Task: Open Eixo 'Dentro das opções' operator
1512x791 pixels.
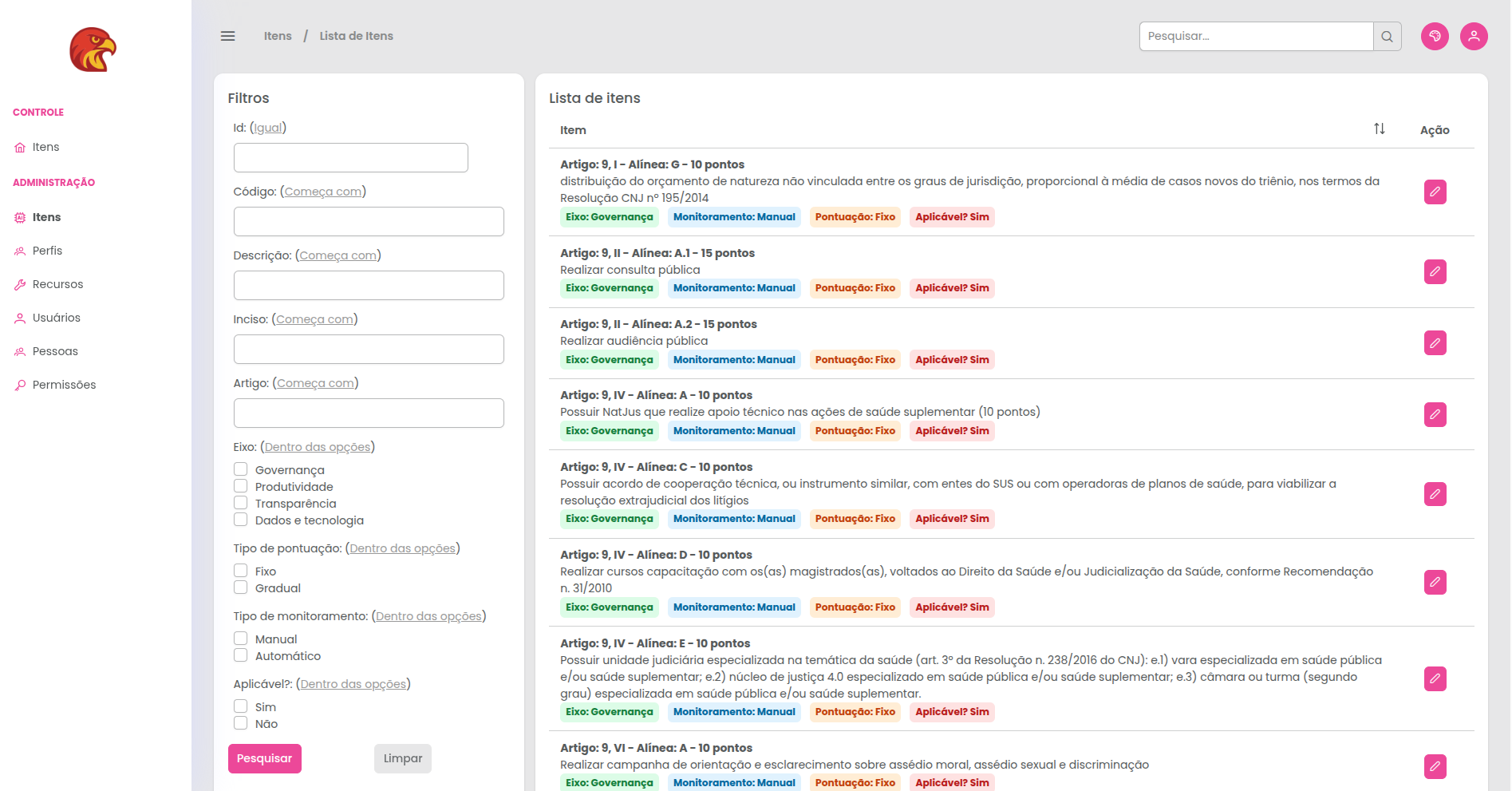Action: [x=318, y=447]
